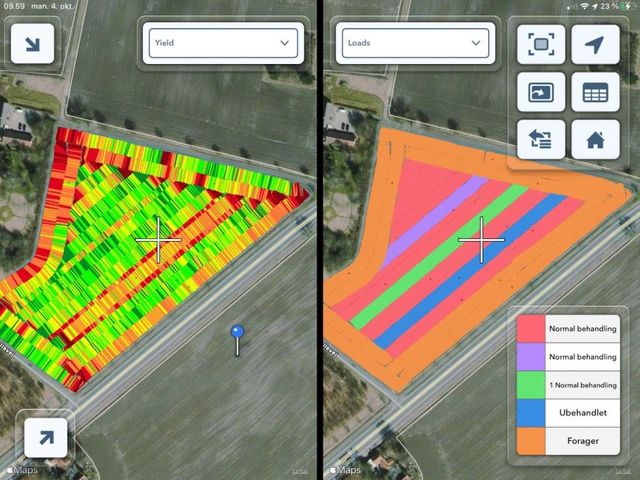Image resolution: width=640 pixels, height=480 pixels.
Task: Click the blue Ubehandlet color swatch
Action: pyautogui.click(x=530, y=411)
